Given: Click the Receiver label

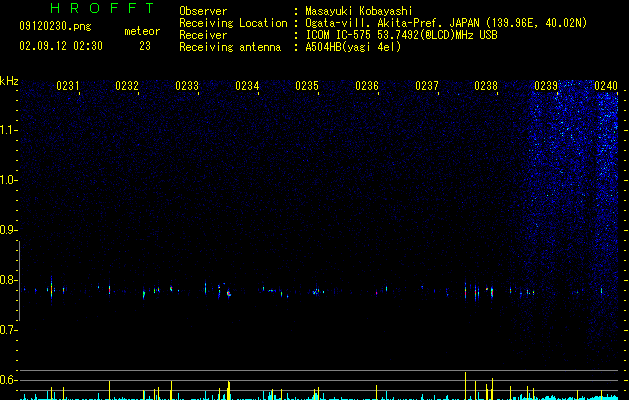Looking at the screenshot, I should pos(203,35).
